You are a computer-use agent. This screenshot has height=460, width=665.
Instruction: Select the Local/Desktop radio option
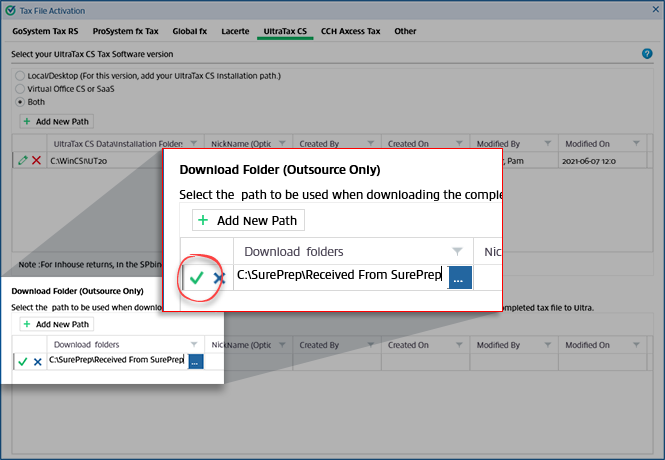[20, 76]
